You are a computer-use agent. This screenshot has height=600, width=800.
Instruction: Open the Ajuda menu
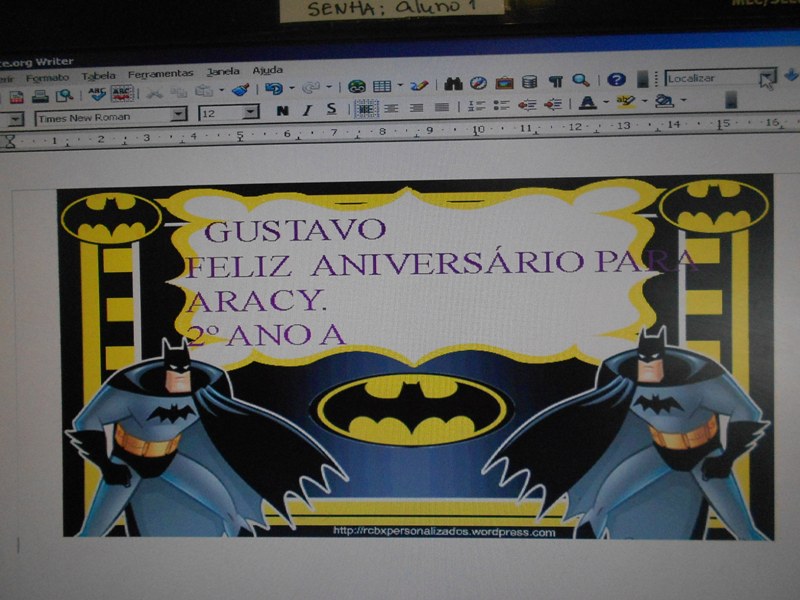click(x=267, y=70)
